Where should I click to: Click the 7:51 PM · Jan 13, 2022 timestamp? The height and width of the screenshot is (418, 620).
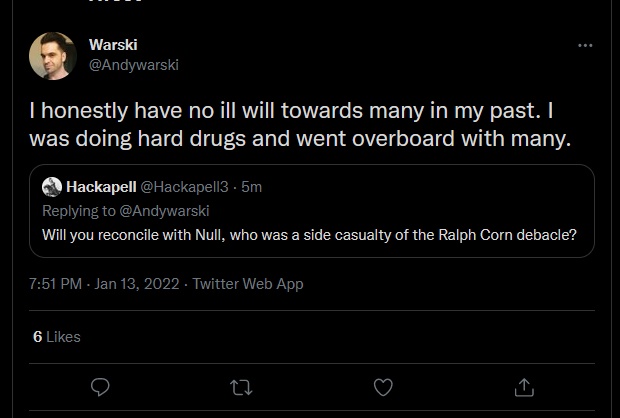point(104,284)
